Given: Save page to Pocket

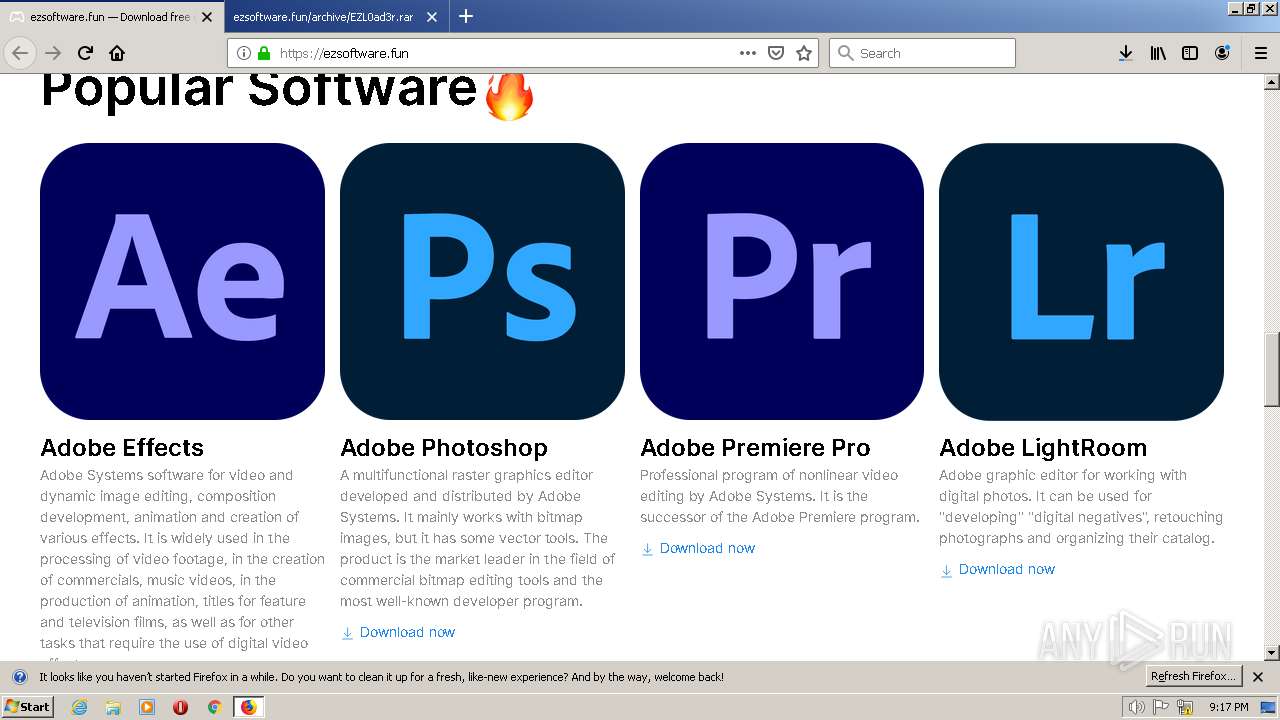Looking at the screenshot, I should (x=776, y=53).
